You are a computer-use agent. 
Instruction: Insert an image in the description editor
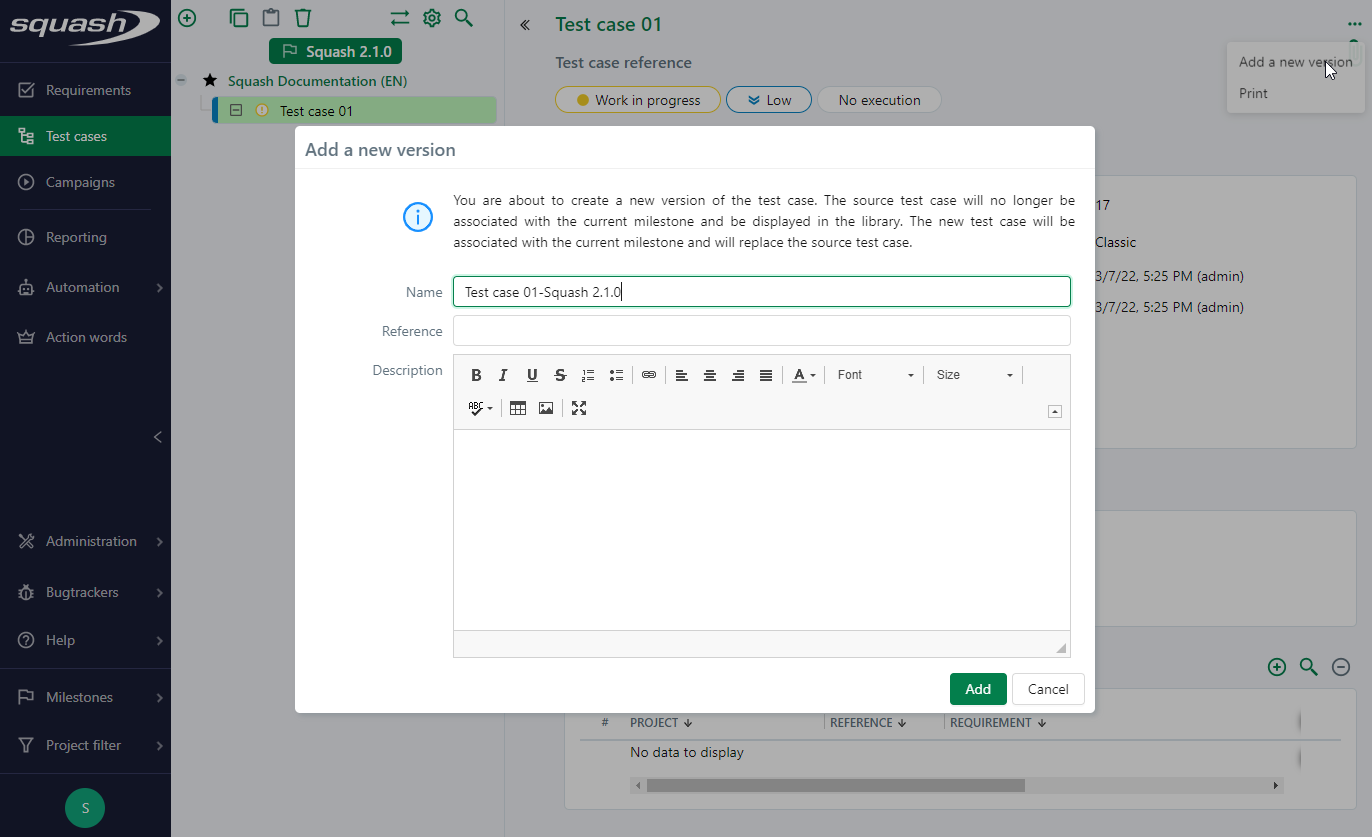(545, 408)
